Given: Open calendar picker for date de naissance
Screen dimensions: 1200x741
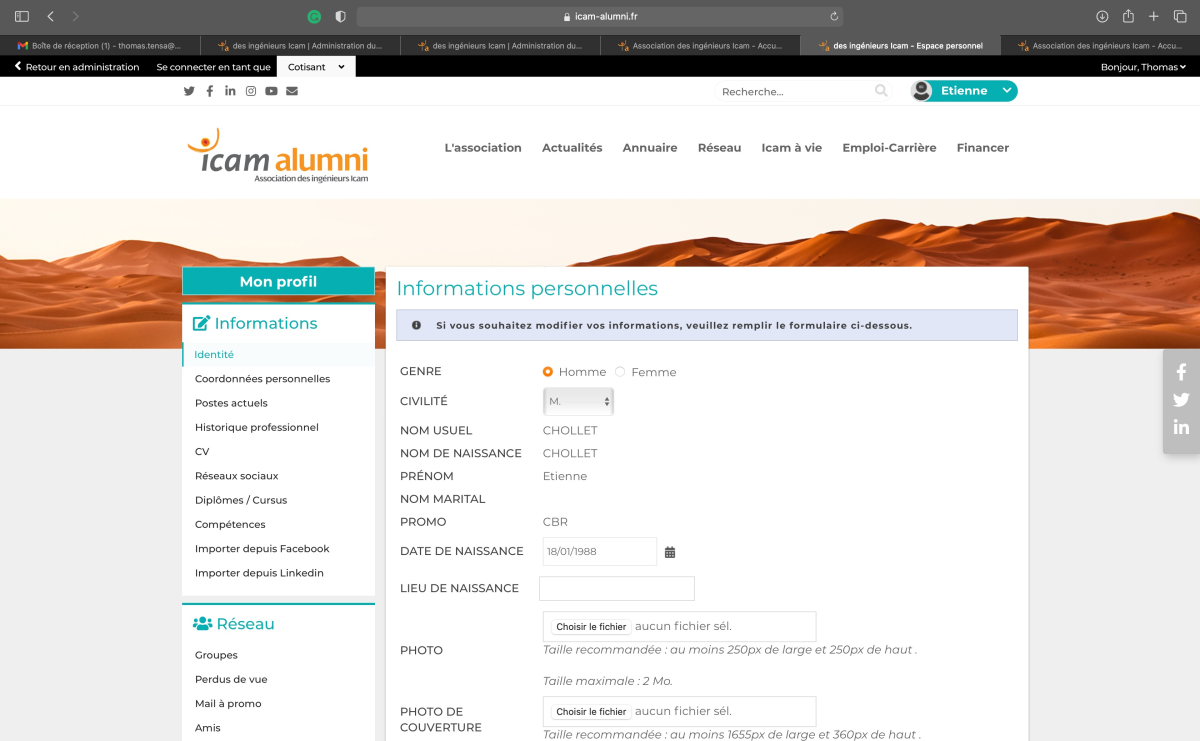Looking at the screenshot, I should (x=670, y=552).
